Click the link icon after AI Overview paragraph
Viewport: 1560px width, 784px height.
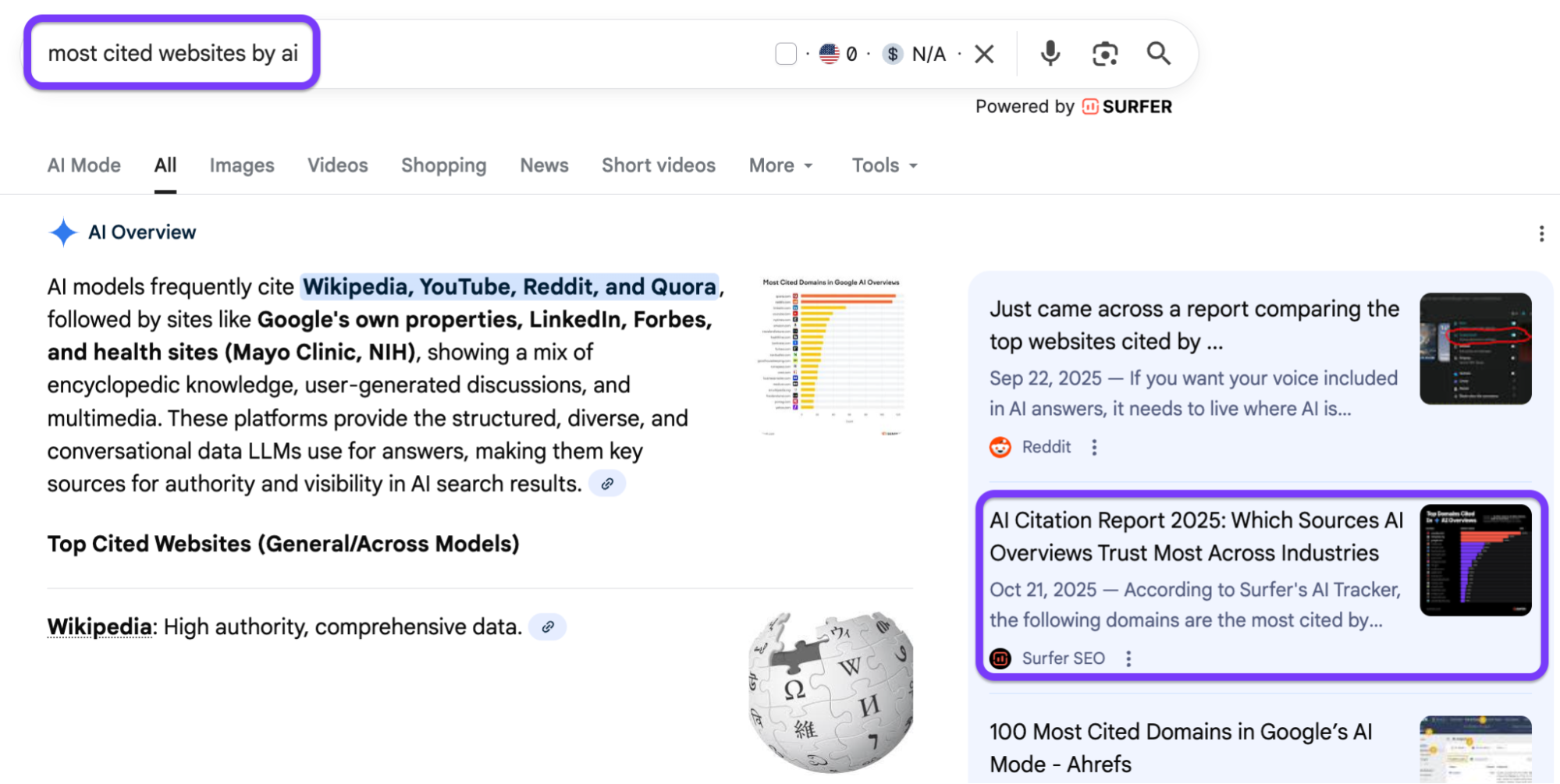[607, 484]
